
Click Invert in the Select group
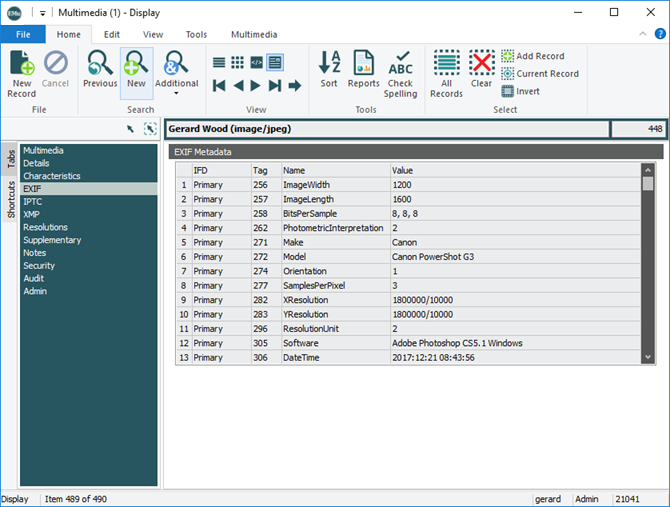tap(520, 91)
